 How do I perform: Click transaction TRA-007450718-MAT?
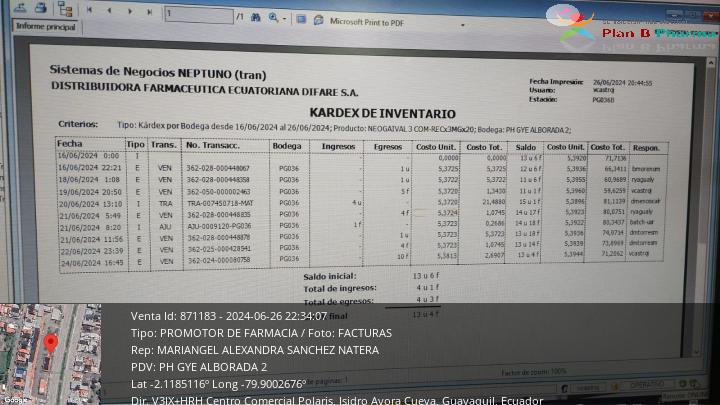click(220, 203)
